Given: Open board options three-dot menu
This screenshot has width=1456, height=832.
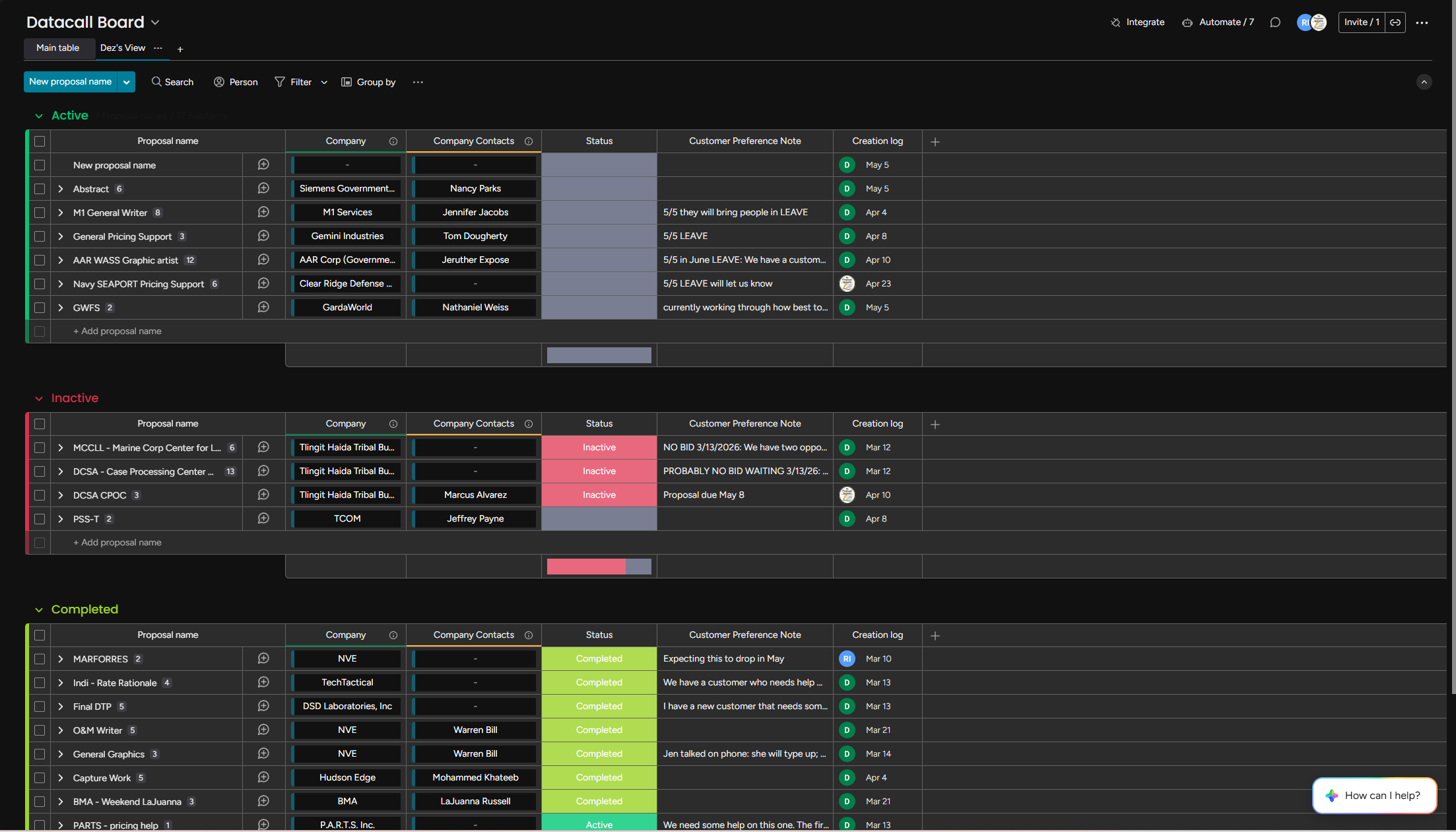Looking at the screenshot, I should click(1422, 22).
